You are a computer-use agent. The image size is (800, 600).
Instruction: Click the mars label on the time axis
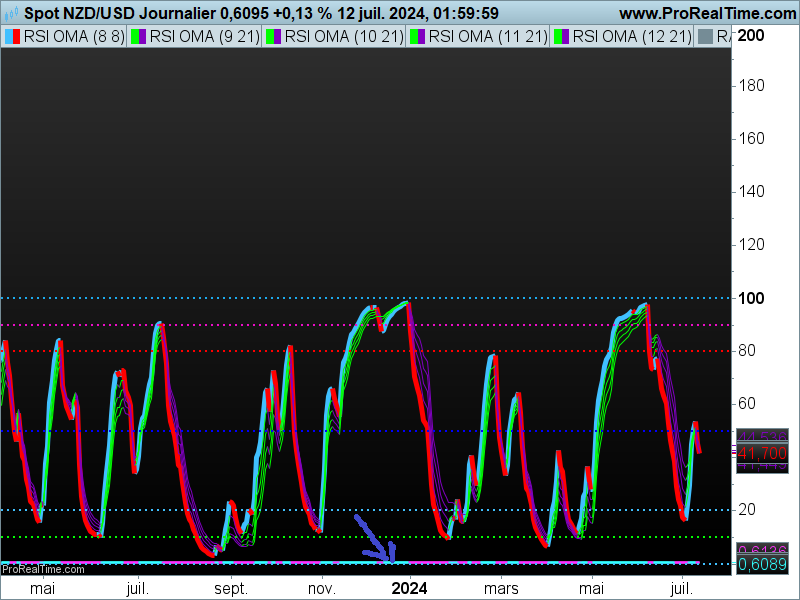(x=501, y=589)
